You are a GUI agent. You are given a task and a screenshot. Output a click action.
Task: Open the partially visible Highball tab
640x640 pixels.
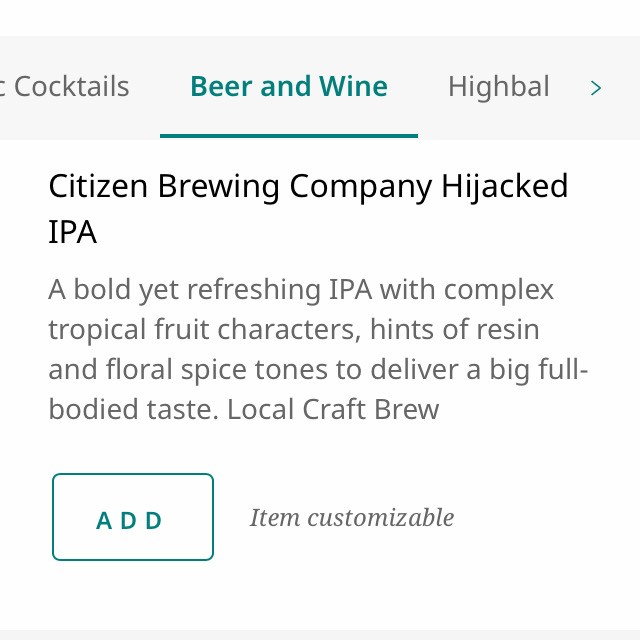(498, 87)
